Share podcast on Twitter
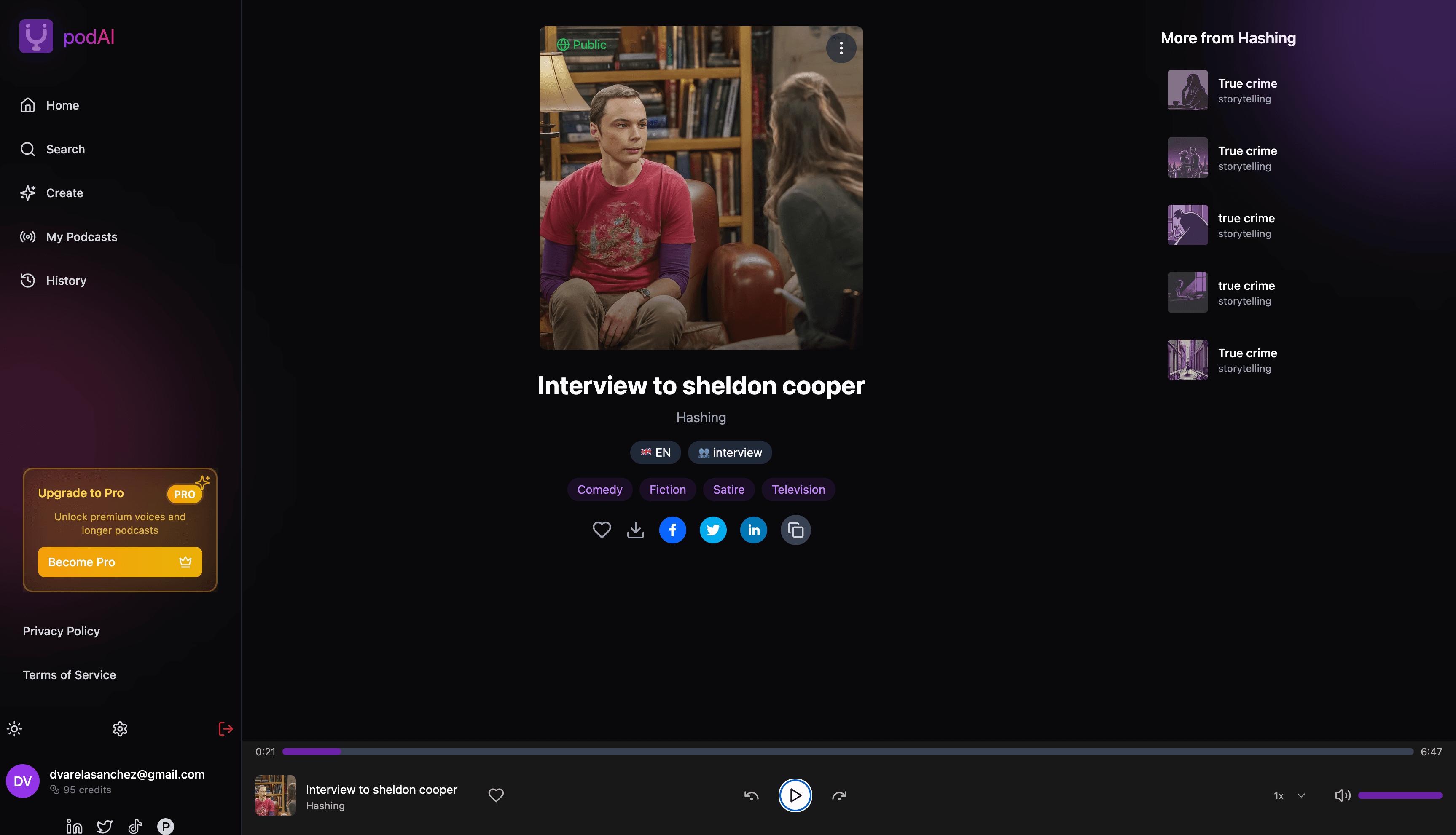Image resolution: width=1456 pixels, height=835 pixels. pyautogui.click(x=713, y=530)
